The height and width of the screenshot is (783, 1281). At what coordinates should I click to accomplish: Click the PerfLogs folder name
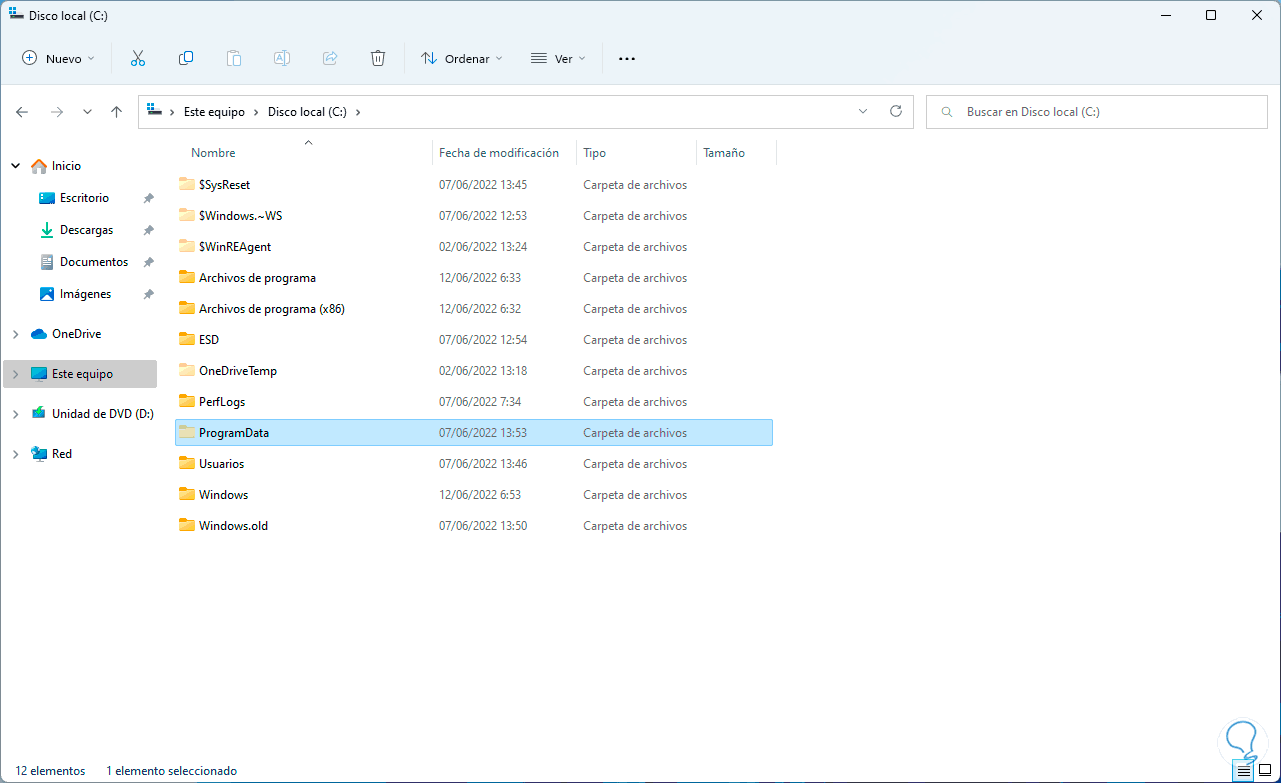tap(222, 401)
